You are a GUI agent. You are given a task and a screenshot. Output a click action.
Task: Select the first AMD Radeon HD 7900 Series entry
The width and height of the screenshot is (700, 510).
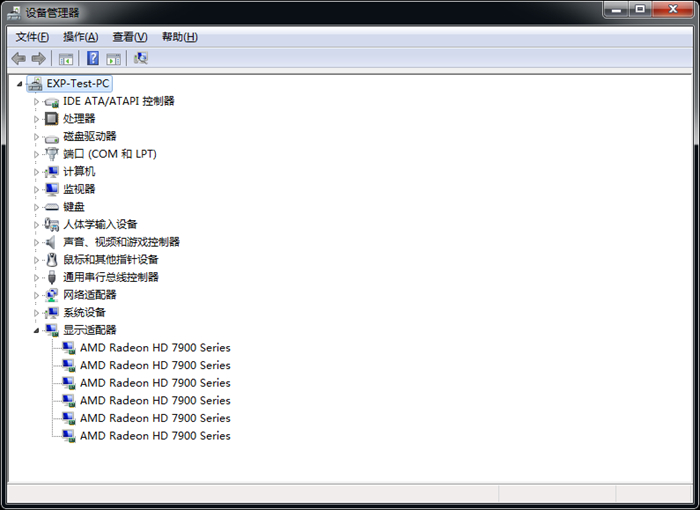155,348
